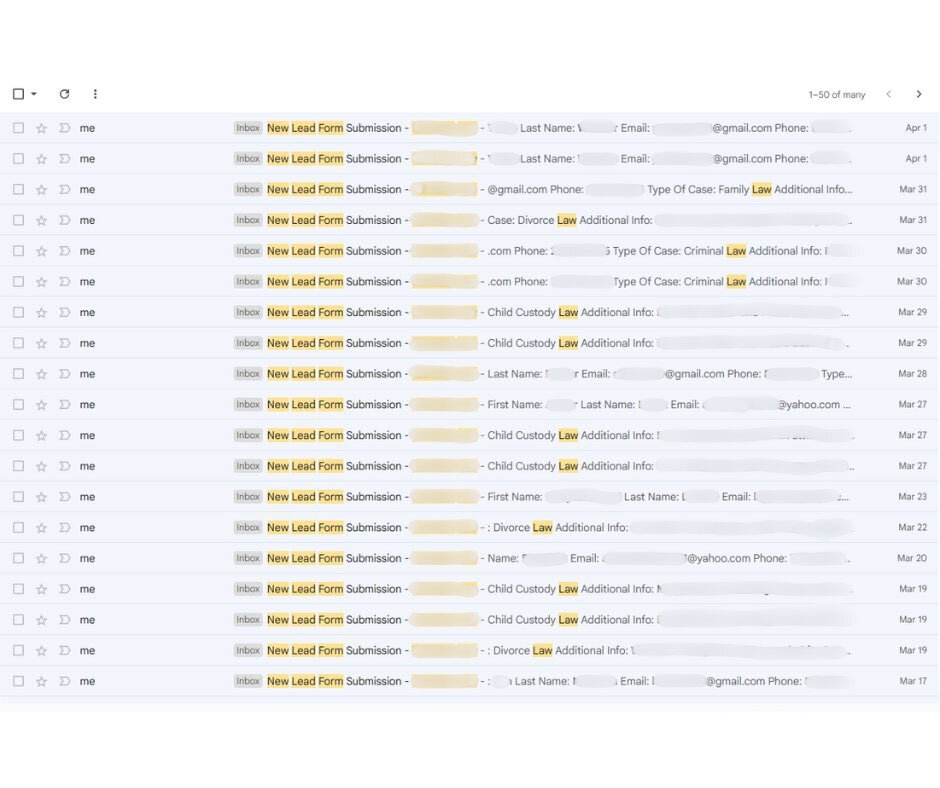Mark the Mar 31 Family Law email important
The height and width of the screenshot is (788, 940).
pos(65,190)
